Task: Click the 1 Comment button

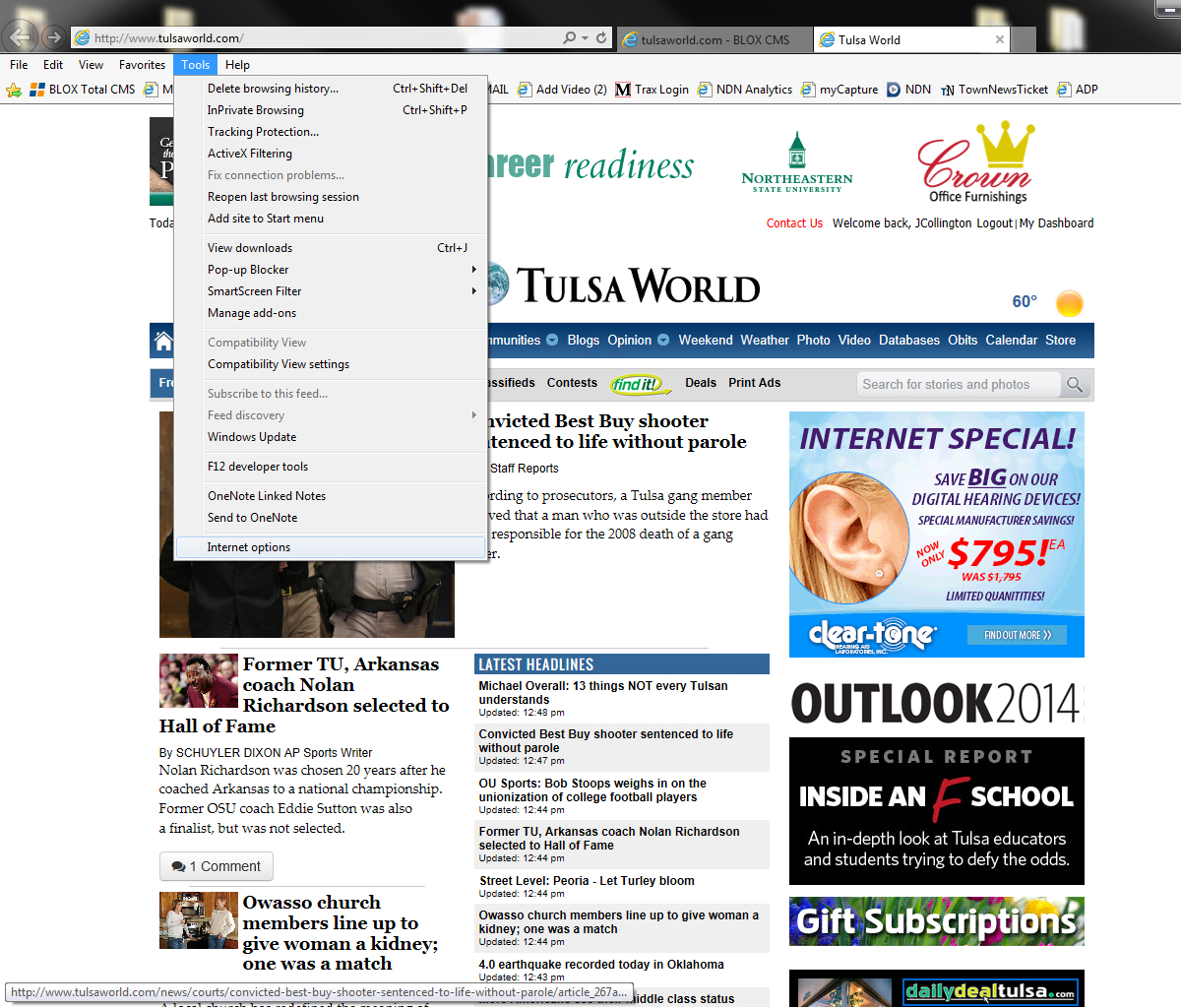Action: 217,867
